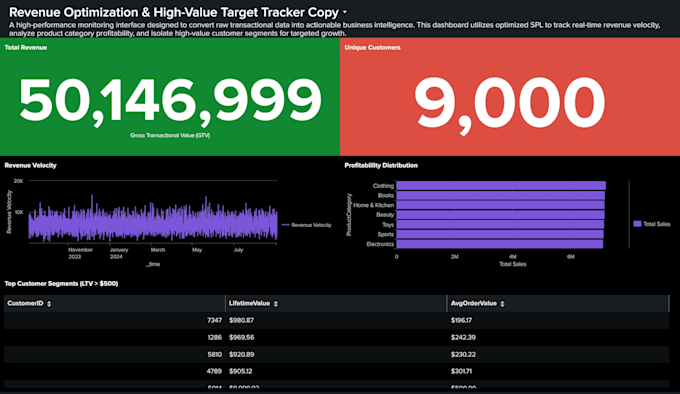Click LifetimeValue cell $980.87

(241, 320)
